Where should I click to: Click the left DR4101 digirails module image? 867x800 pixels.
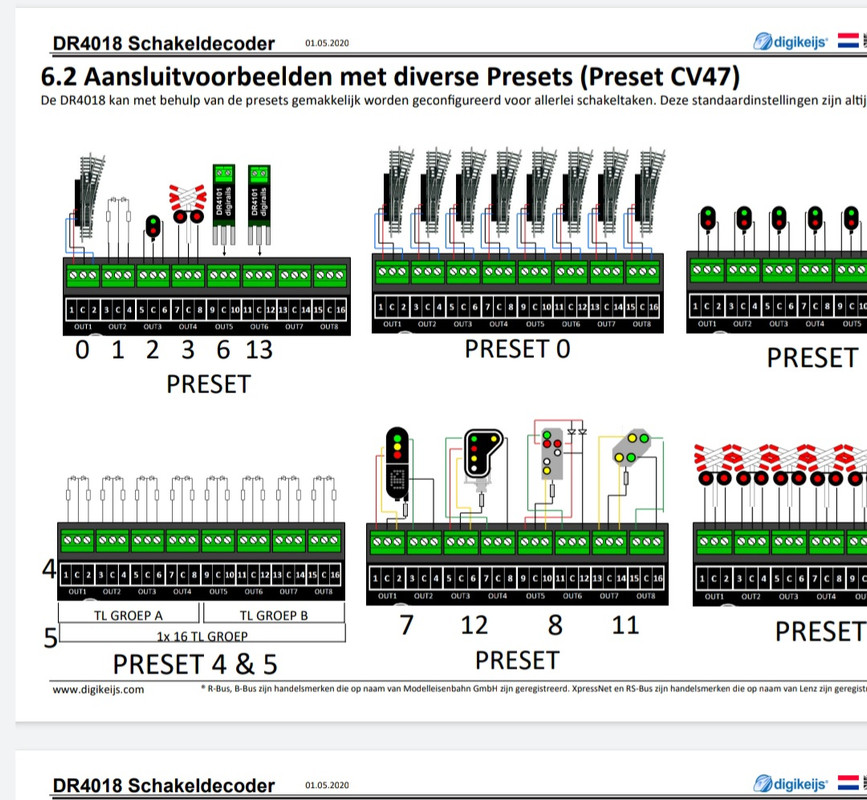point(224,204)
